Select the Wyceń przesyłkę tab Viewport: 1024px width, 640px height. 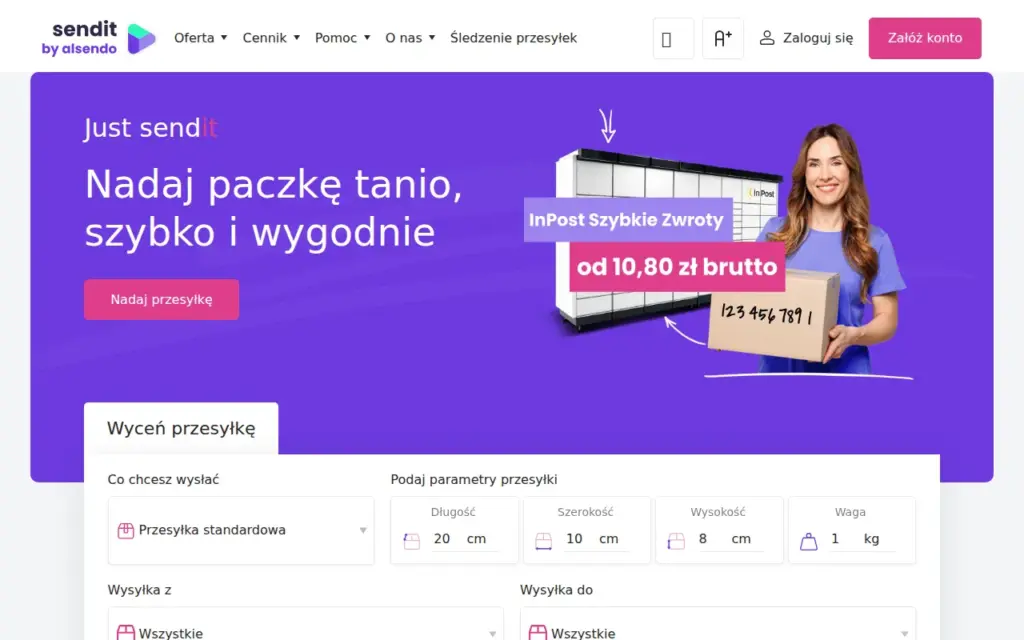[181, 428]
